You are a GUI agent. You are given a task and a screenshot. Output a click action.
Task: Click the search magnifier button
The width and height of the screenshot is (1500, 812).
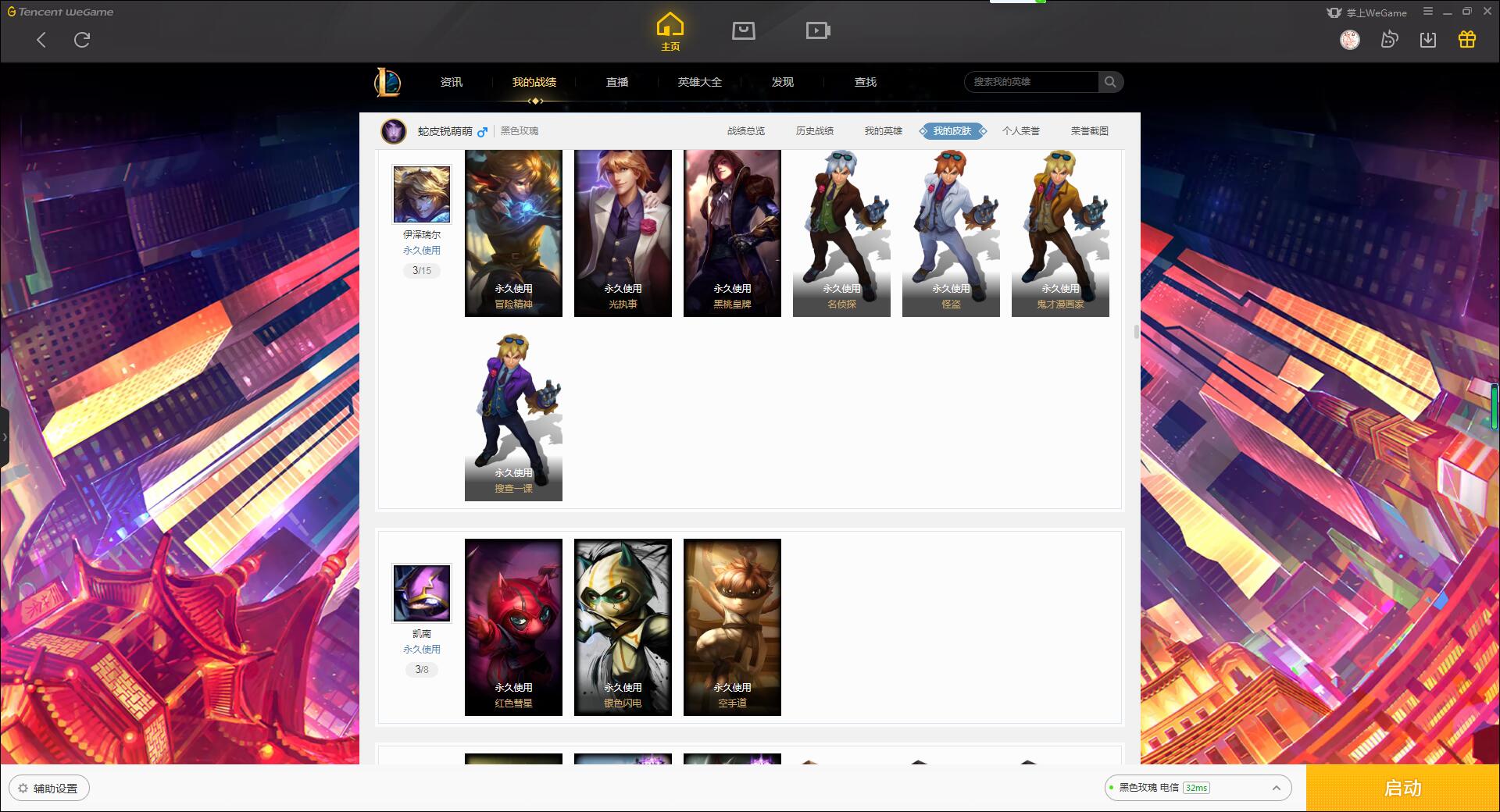1110,82
